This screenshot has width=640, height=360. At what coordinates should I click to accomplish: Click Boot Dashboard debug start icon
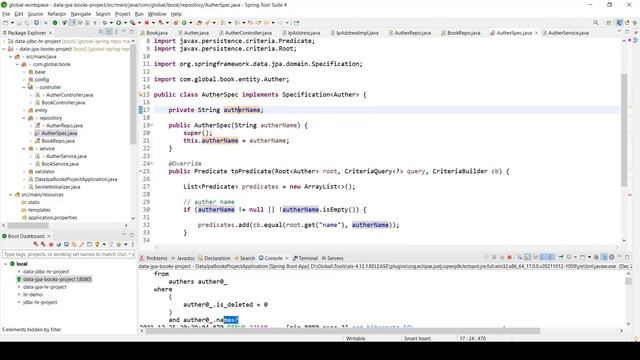43,244
